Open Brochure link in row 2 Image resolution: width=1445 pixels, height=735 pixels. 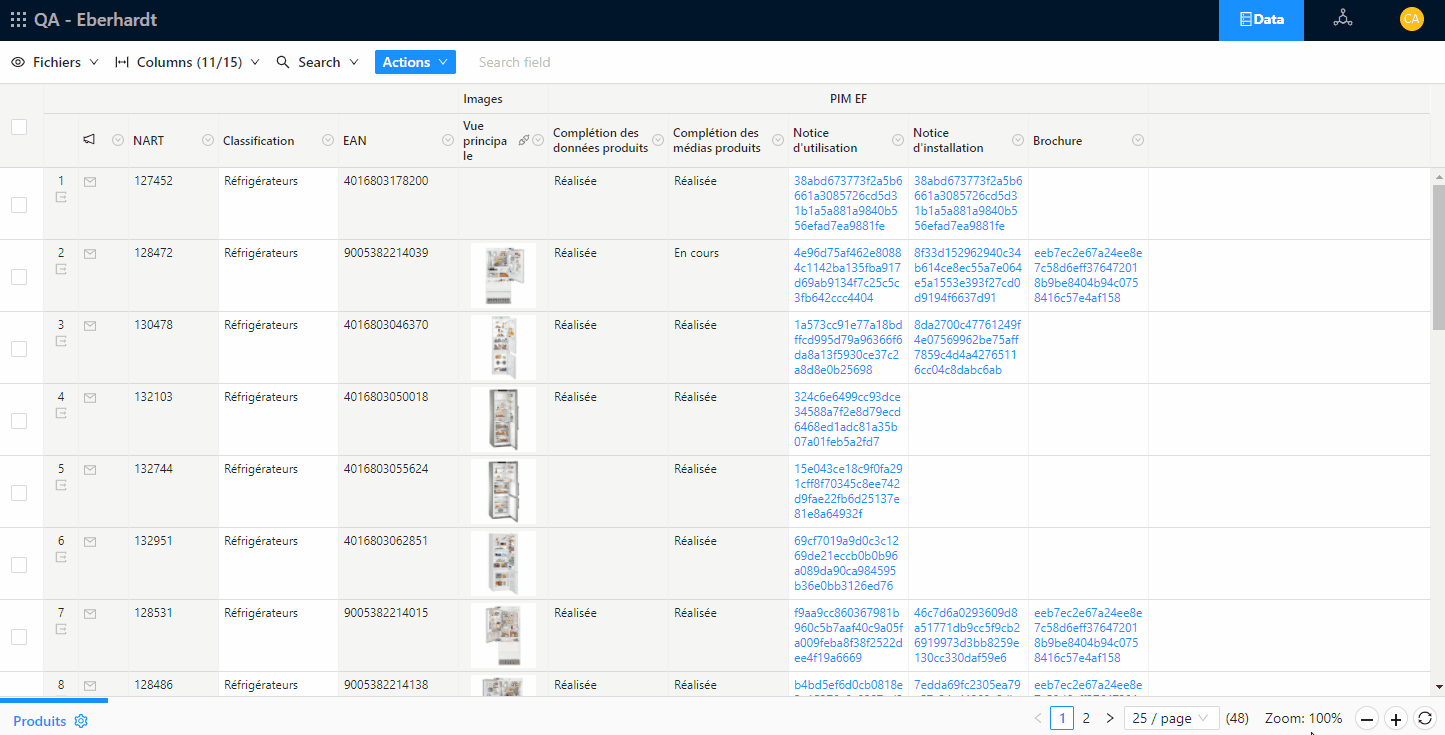[x=1088, y=275]
